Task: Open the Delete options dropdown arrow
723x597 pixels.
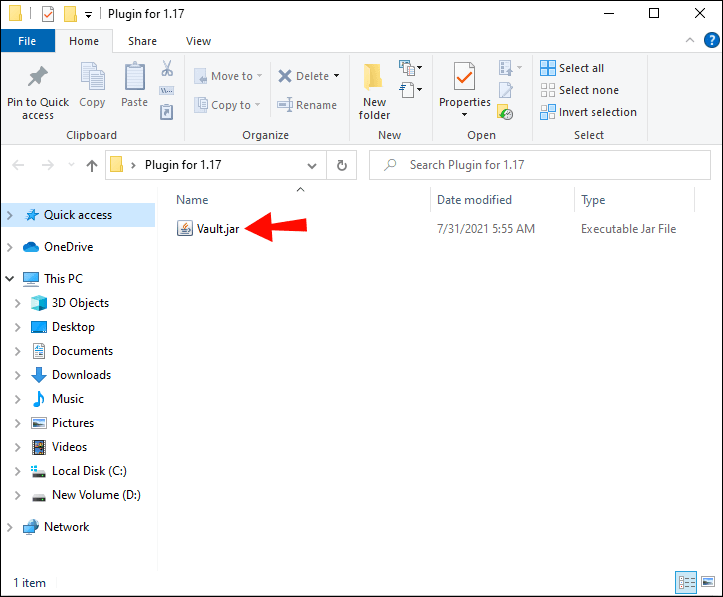Action: (x=337, y=76)
